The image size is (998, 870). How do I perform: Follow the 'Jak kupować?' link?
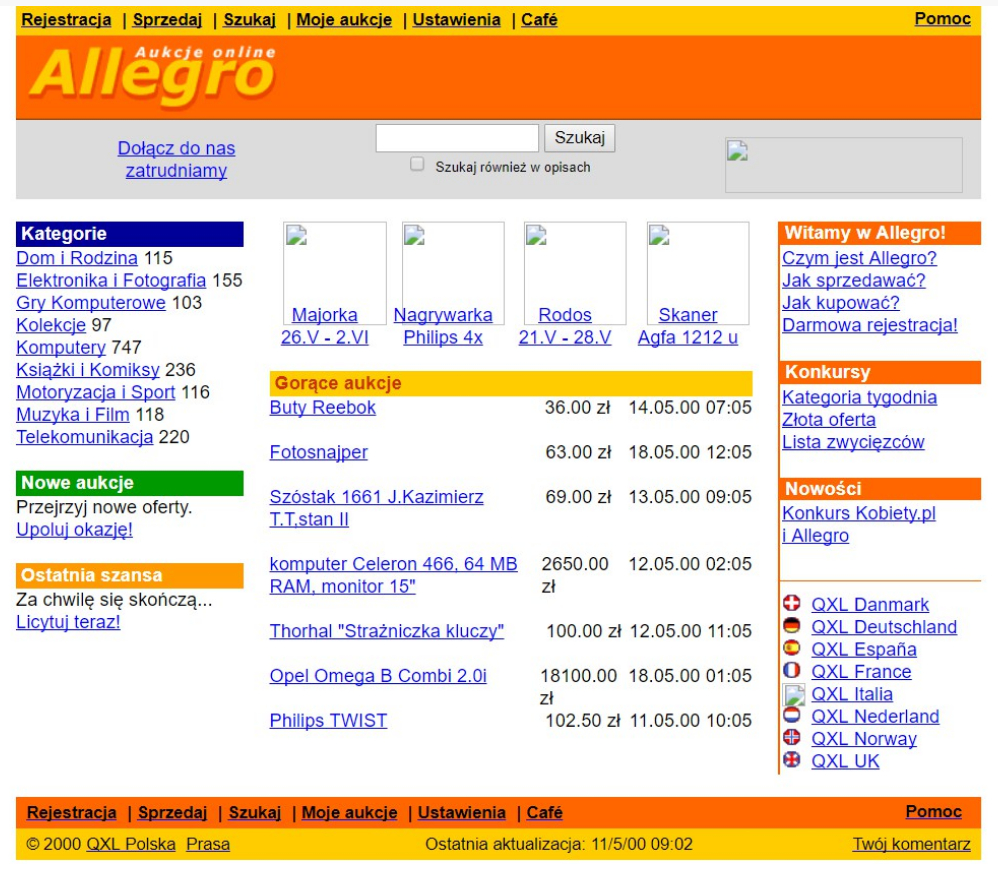(841, 302)
